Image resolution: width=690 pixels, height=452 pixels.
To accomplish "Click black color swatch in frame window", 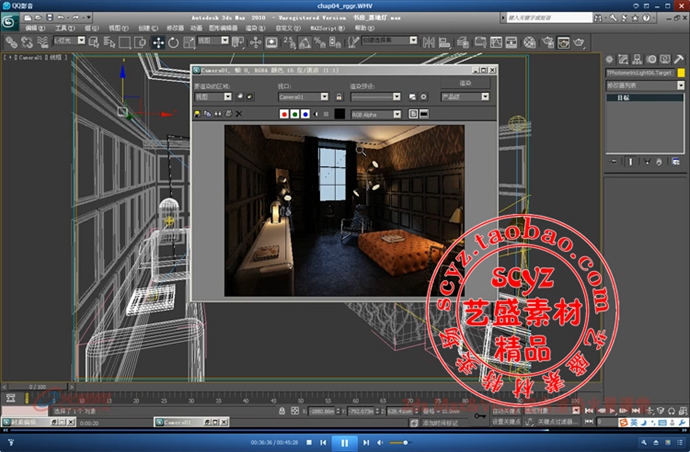I will coord(340,114).
